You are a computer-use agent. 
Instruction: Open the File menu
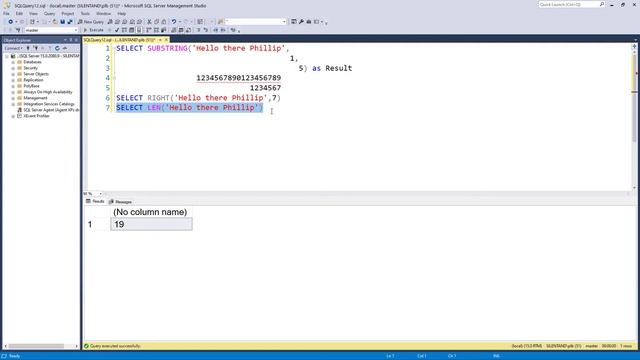pos(6,13)
